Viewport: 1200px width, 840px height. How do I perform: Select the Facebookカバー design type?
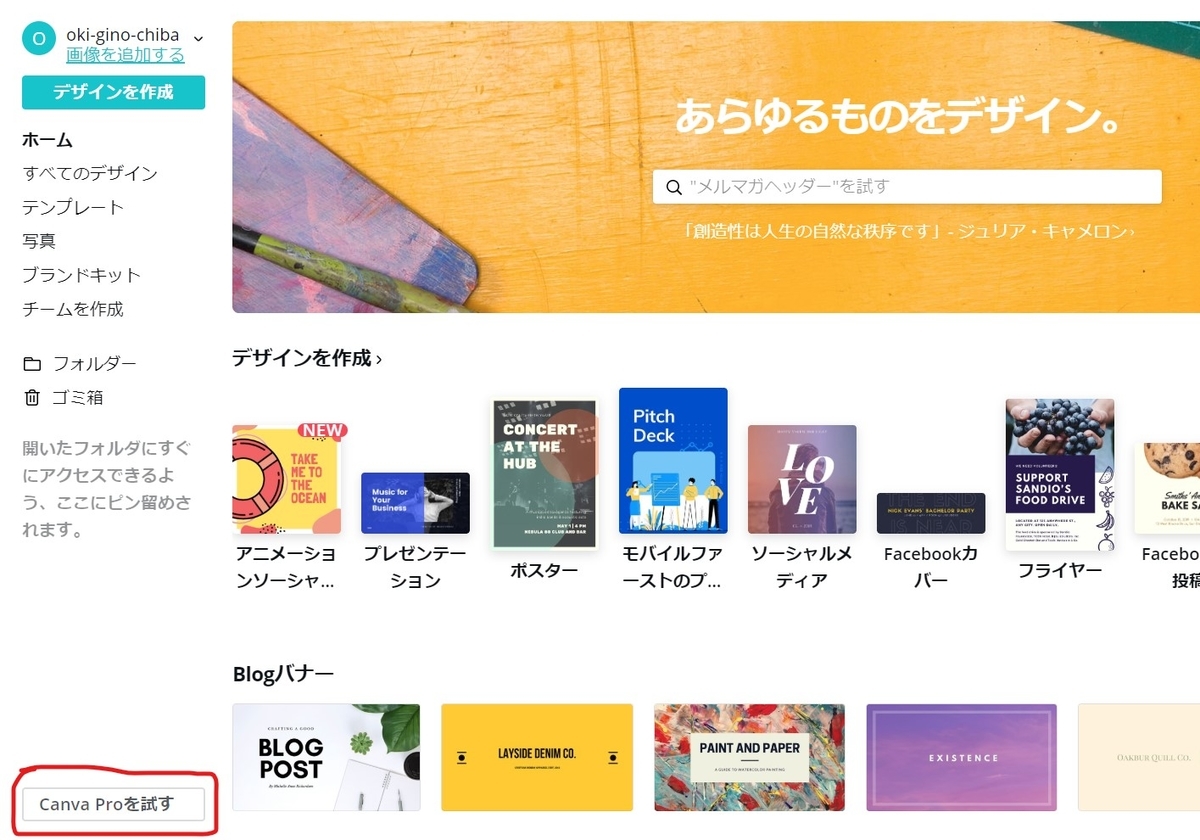coord(931,513)
